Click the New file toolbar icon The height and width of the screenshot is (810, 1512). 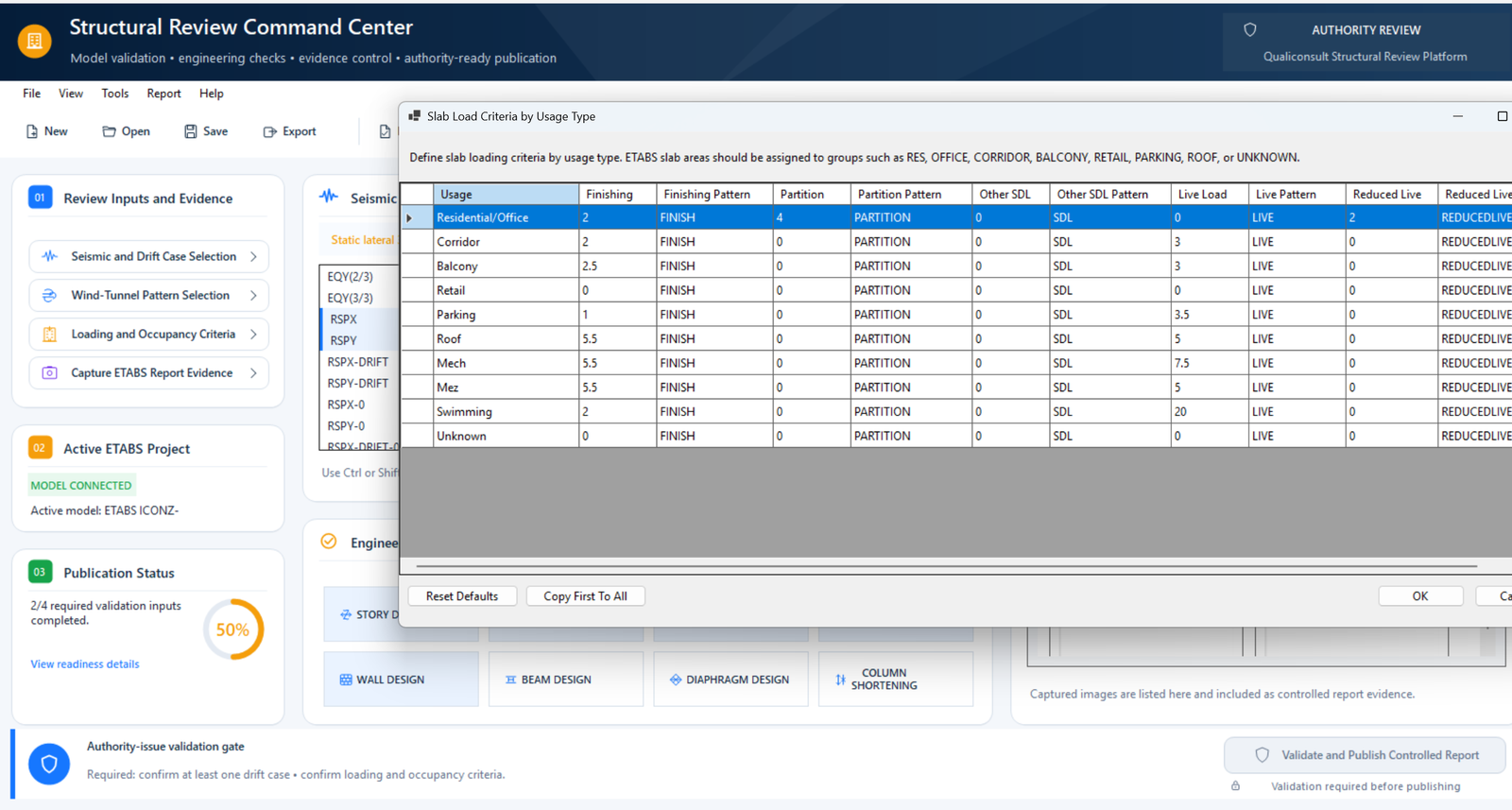point(32,131)
